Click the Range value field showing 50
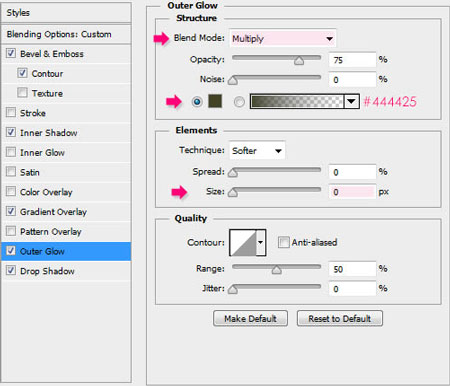Viewport: 450px width, 386px height. click(x=352, y=269)
